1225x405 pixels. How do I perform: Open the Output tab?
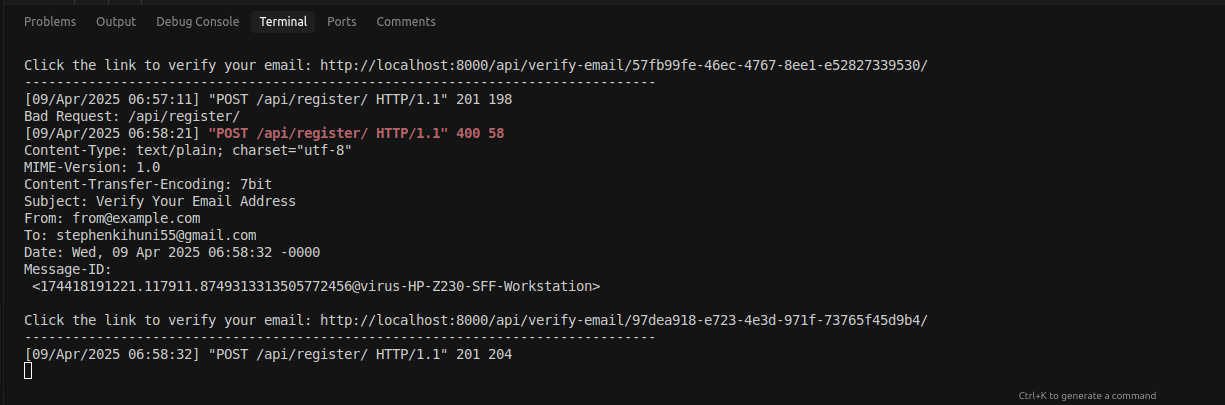(116, 21)
